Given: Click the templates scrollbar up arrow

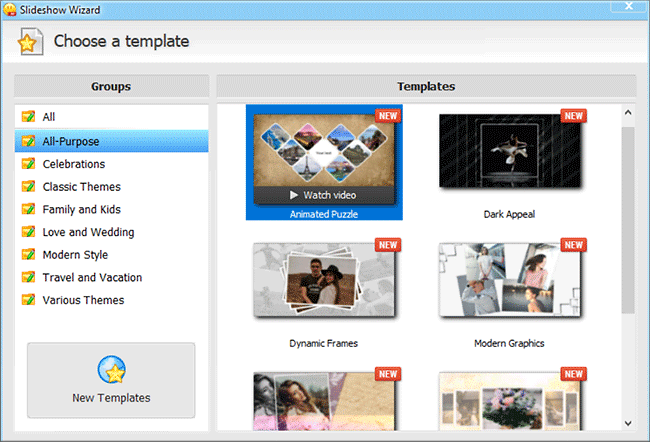Looking at the screenshot, I should [628, 112].
